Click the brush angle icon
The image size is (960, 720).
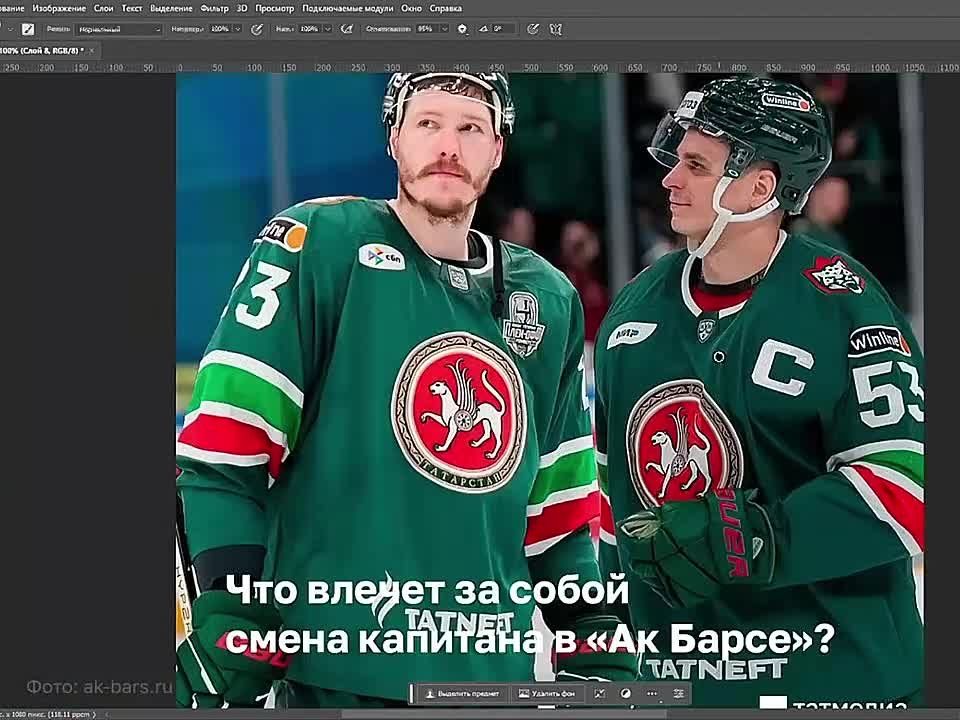483,29
